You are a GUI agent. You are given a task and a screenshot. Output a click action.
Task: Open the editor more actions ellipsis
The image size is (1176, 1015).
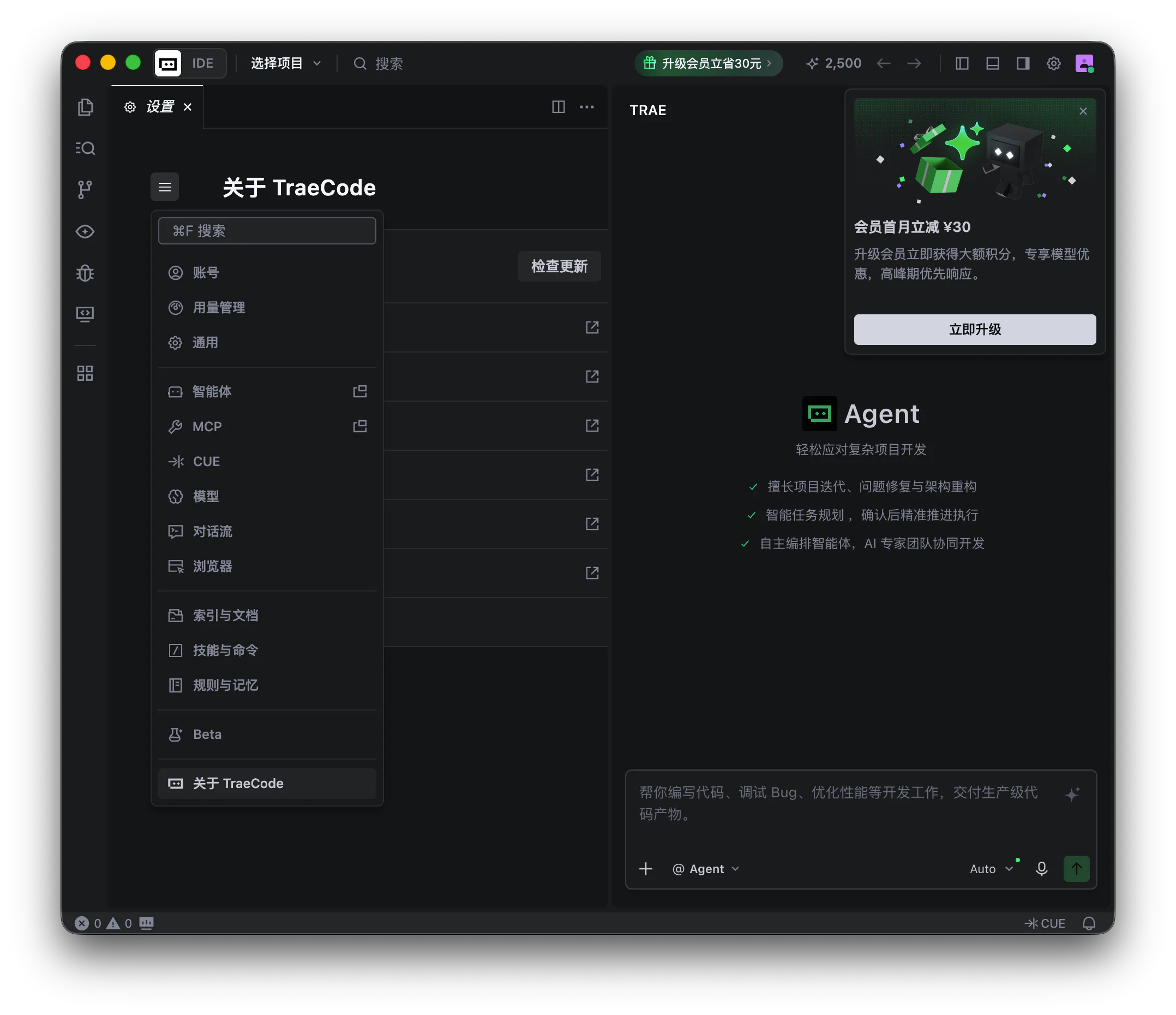(x=587, y=107)
